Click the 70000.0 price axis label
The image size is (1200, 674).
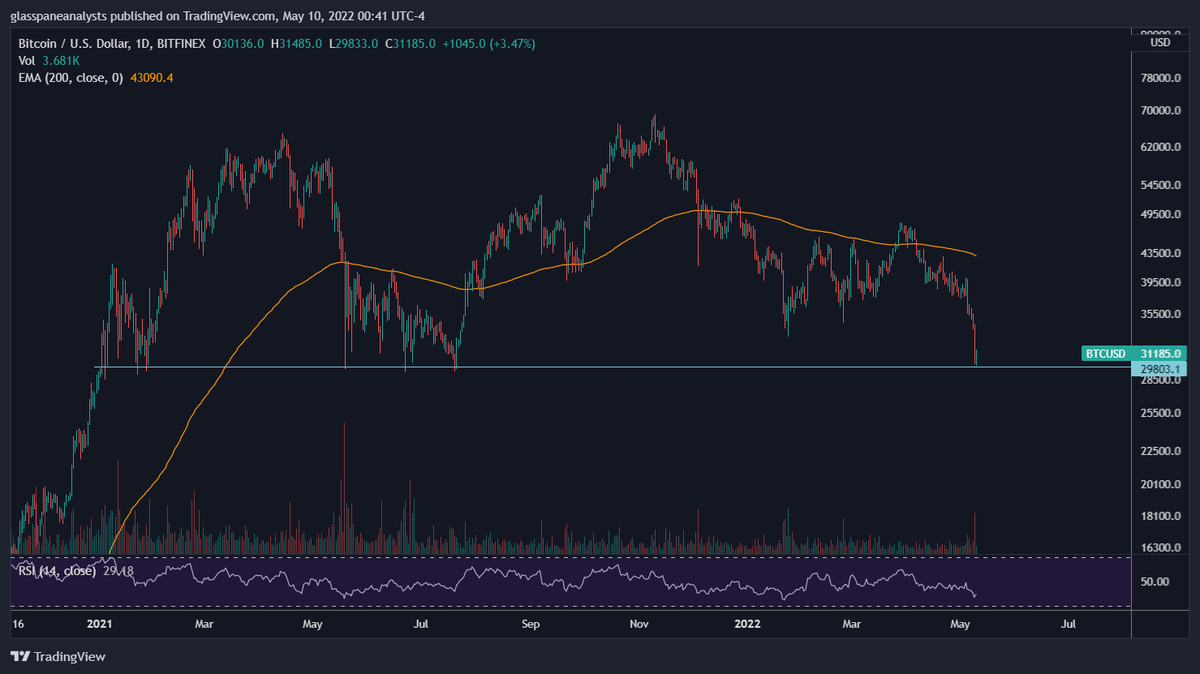[x=1163, y=111]
